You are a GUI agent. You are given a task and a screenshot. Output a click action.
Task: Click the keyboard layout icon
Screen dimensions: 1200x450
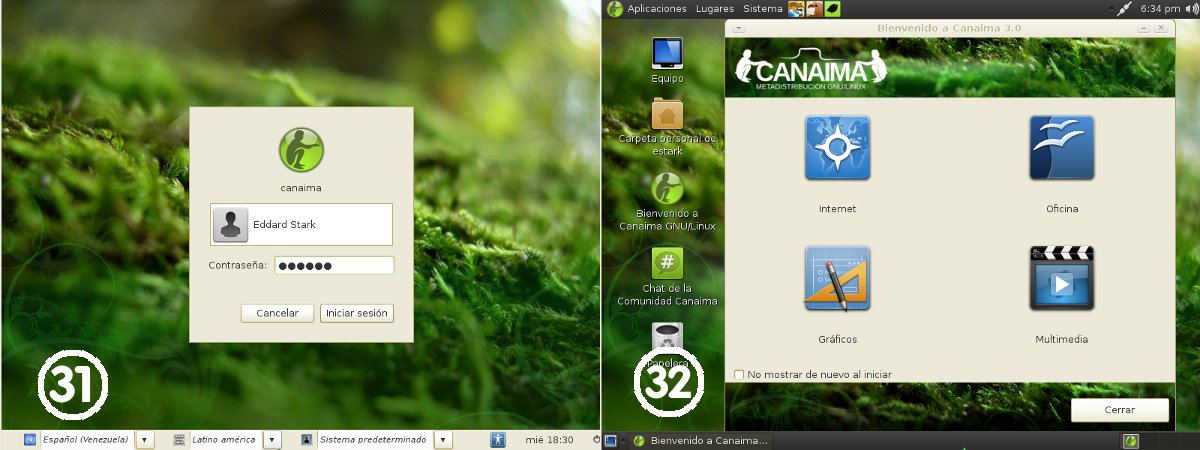tap(179, 439)
